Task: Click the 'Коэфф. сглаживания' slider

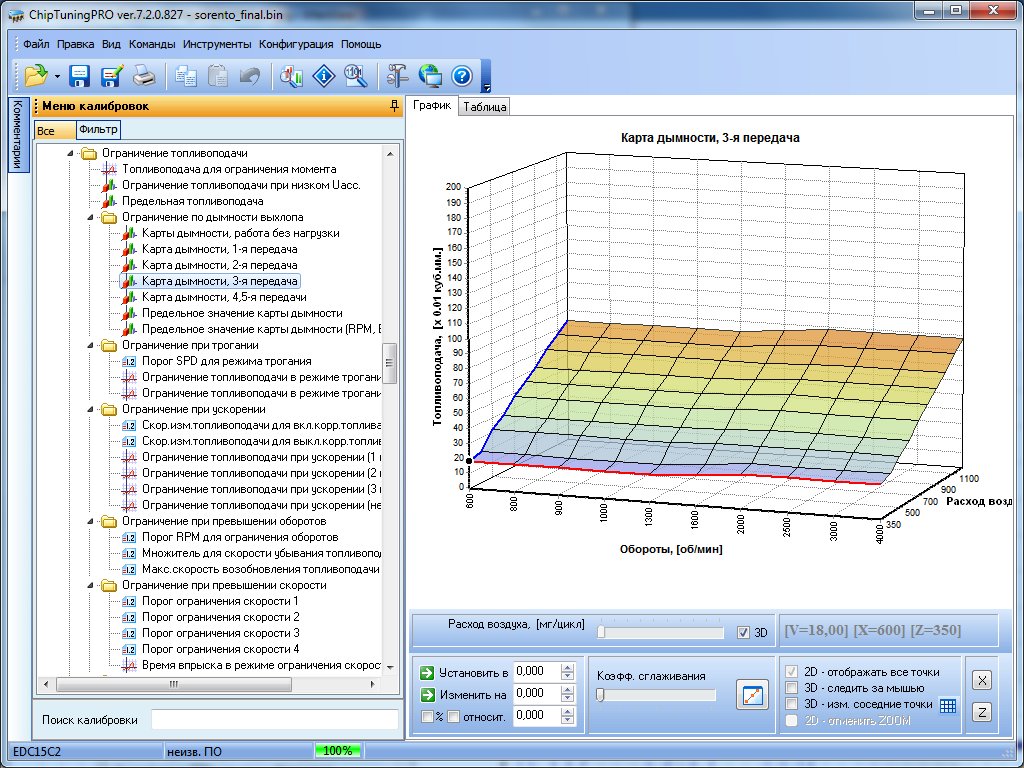Action: (656, 695)
